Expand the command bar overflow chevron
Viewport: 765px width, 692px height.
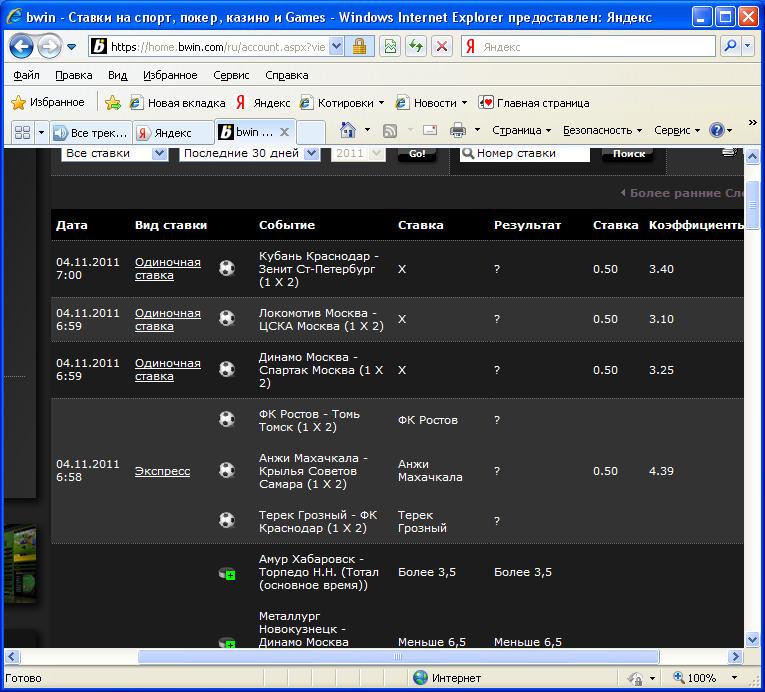tap(752, 122)
